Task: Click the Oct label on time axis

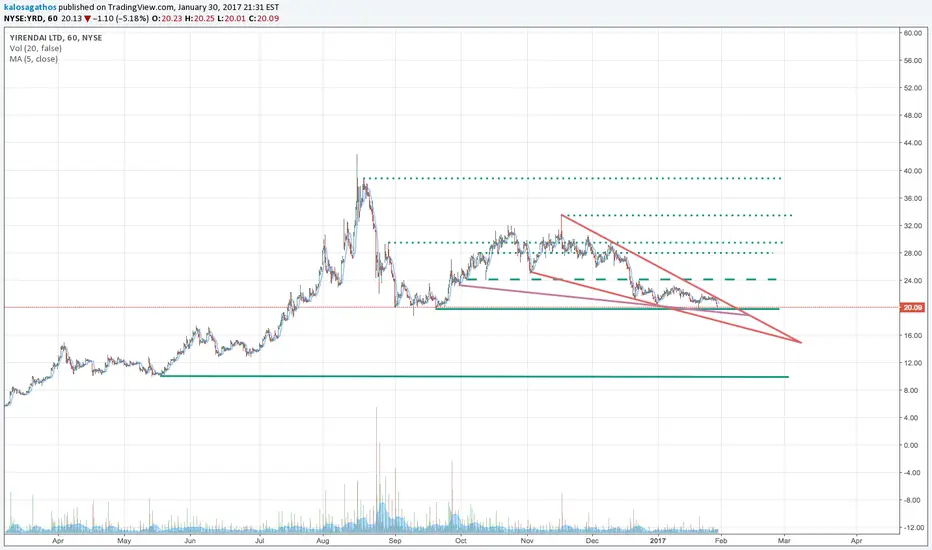Action: [x=461, y=541]
